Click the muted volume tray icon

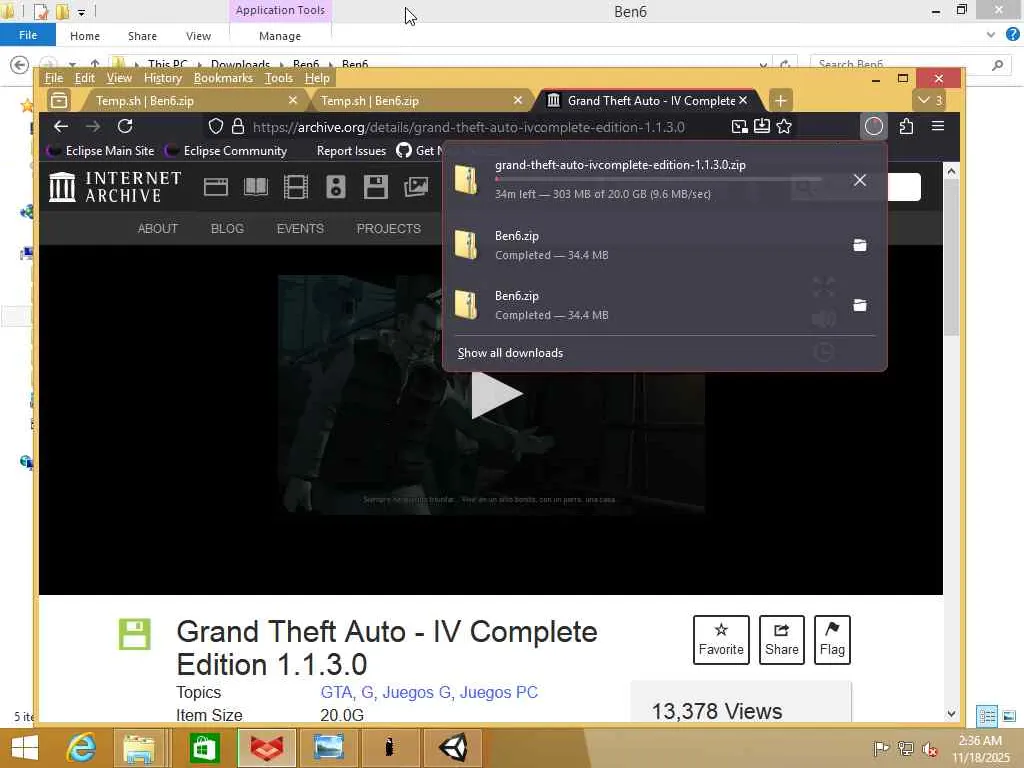tap(929, 749)
